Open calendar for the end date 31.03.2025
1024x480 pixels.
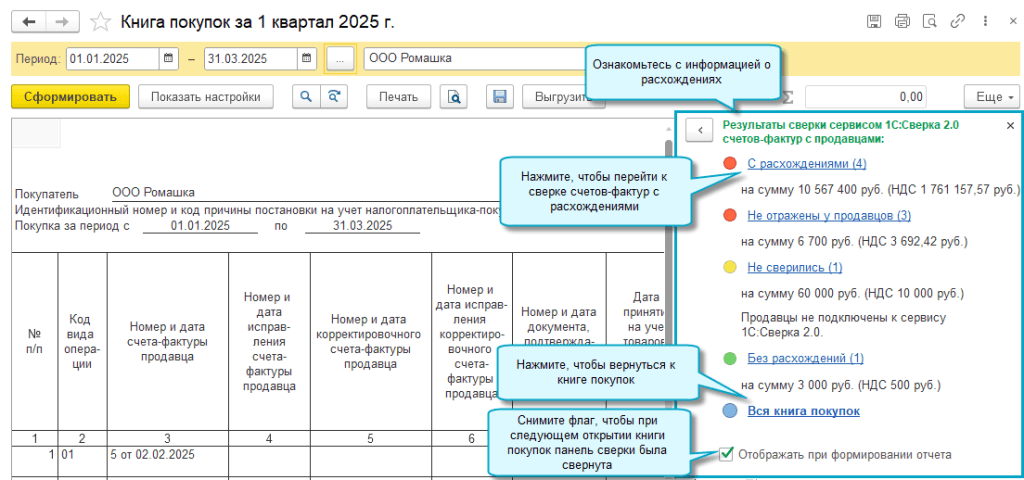tap(307, 59)
